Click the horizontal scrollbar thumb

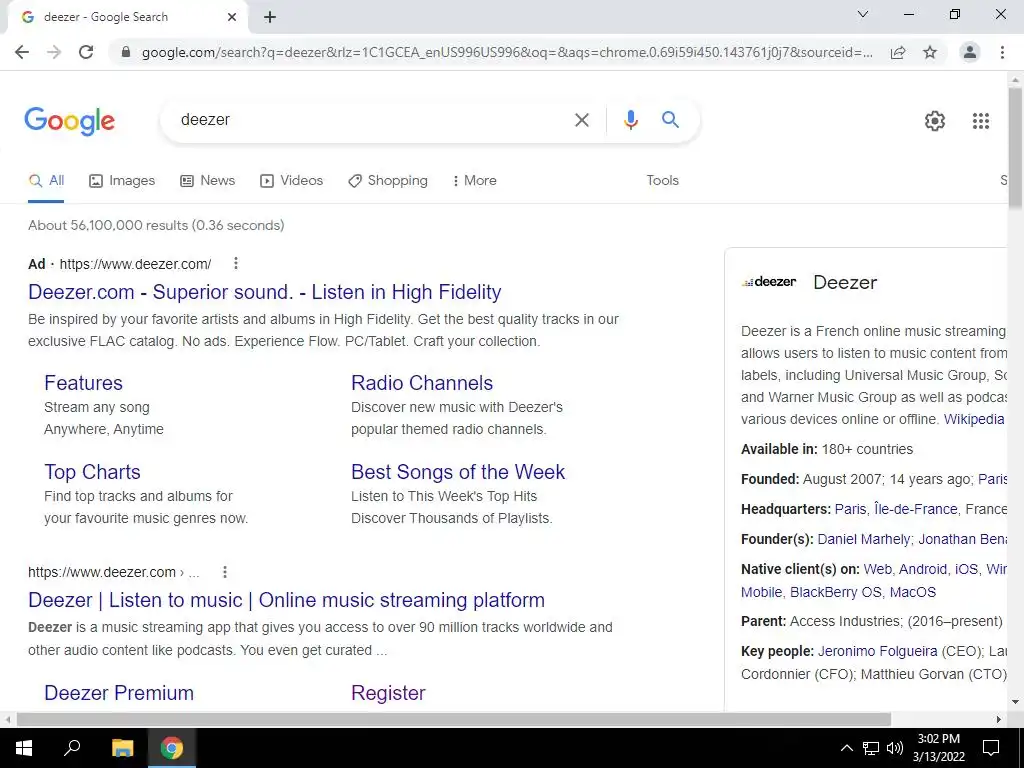point(454,719)
